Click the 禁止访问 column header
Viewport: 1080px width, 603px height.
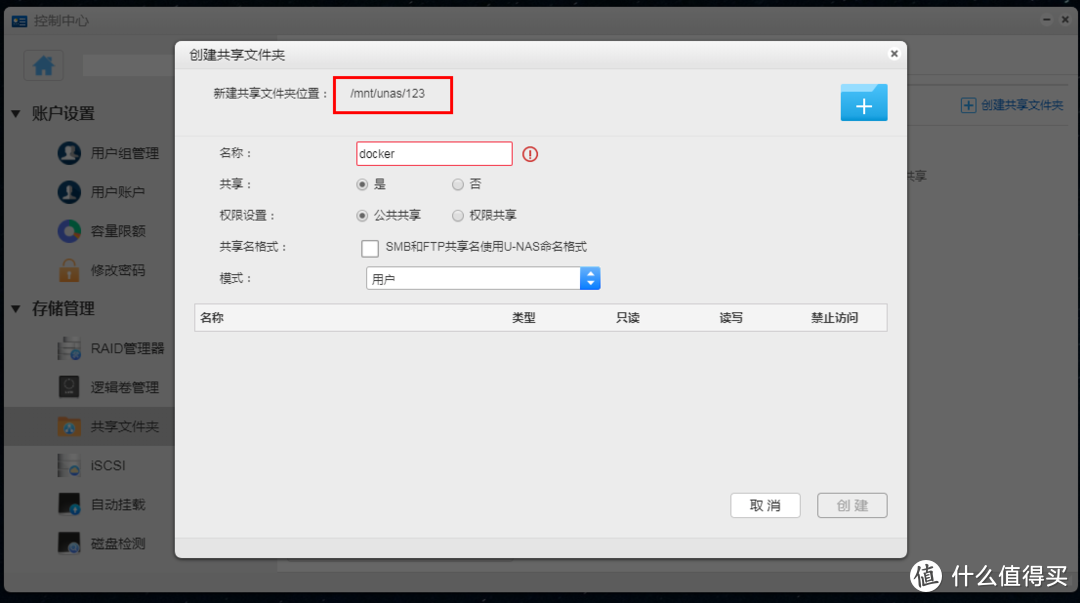click(834, 318)
